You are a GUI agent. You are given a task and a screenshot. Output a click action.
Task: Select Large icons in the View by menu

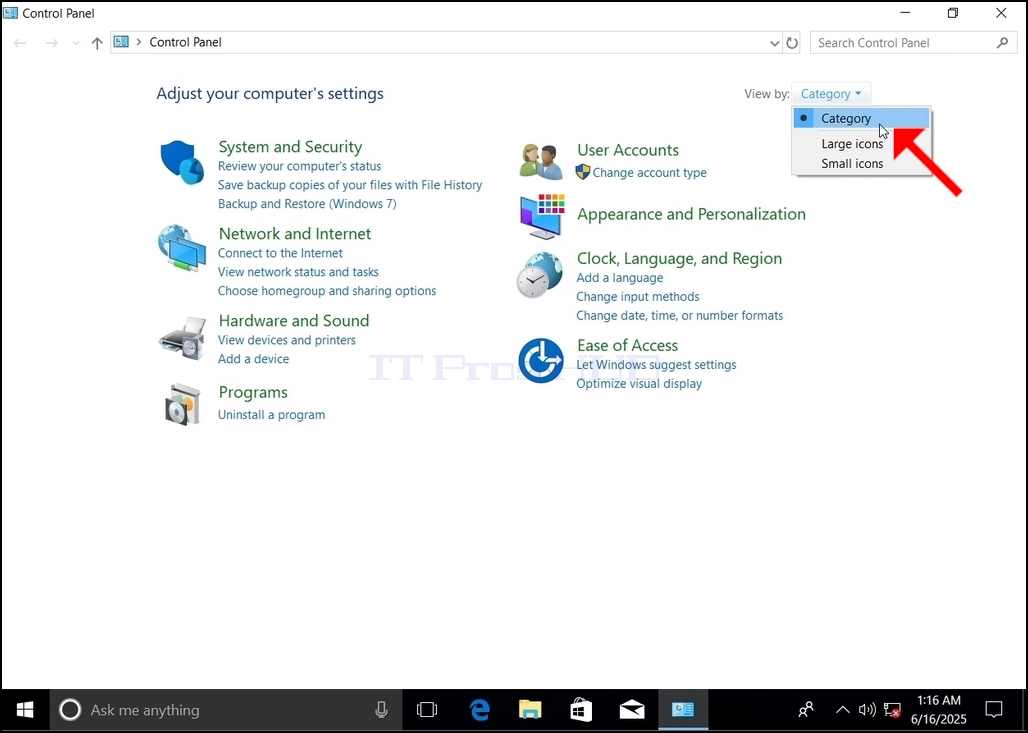[x=852, y=144]
